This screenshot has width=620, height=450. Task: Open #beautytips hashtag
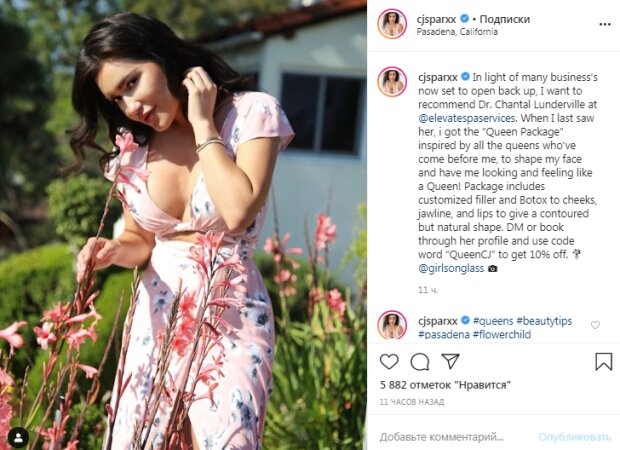click(544, 321)
